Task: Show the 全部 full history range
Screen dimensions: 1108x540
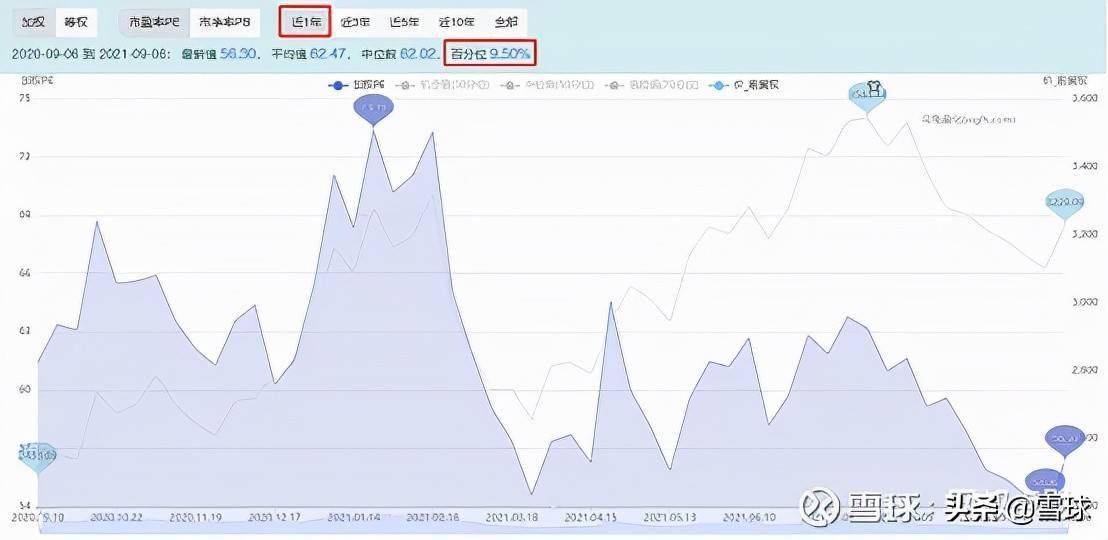Action: (505, 22)
